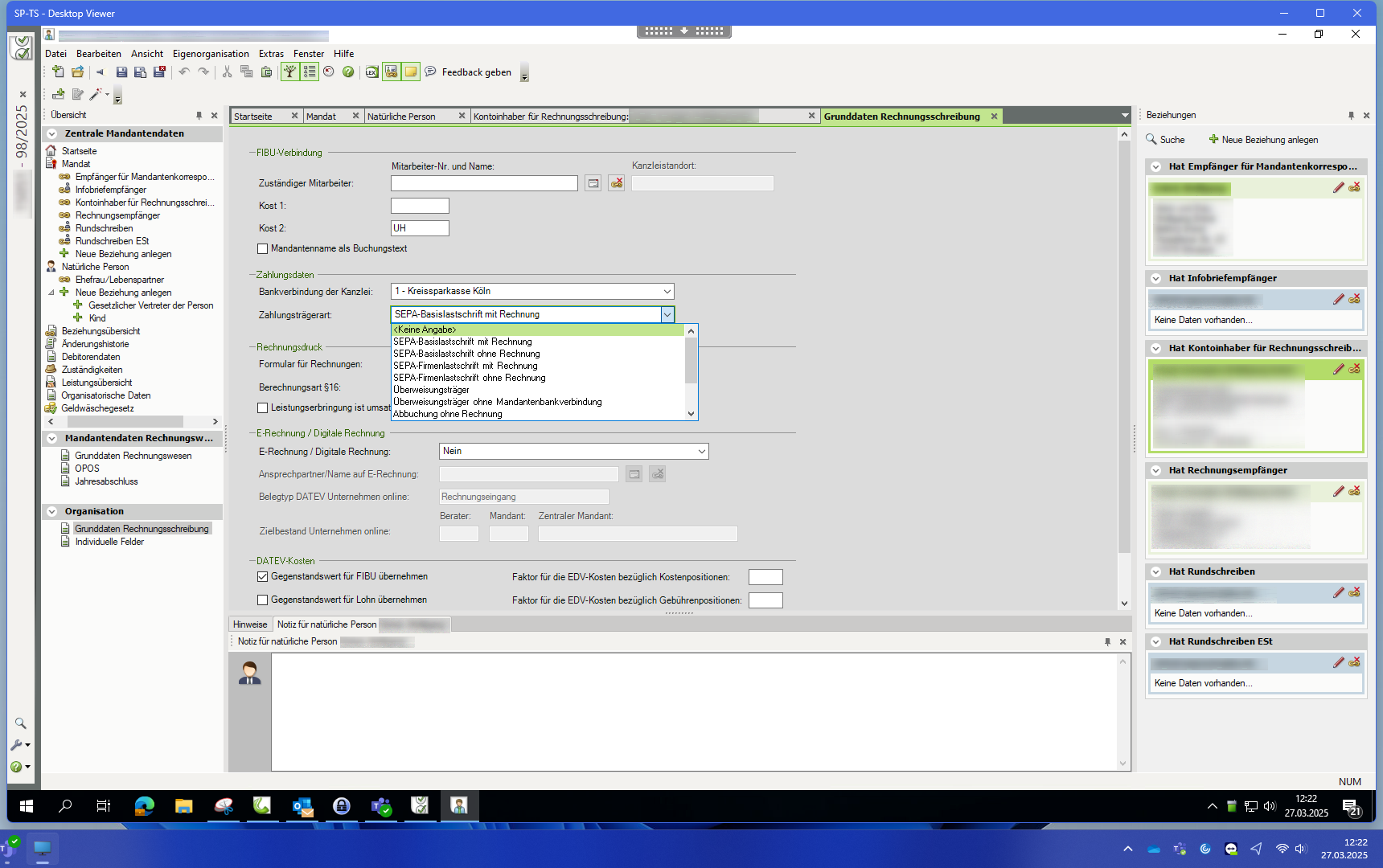The height and width of the screenshot is (868, 1383).
Task: Collapse the Hat Infobriefempfänger section
Action: [x=1156, y=278]
